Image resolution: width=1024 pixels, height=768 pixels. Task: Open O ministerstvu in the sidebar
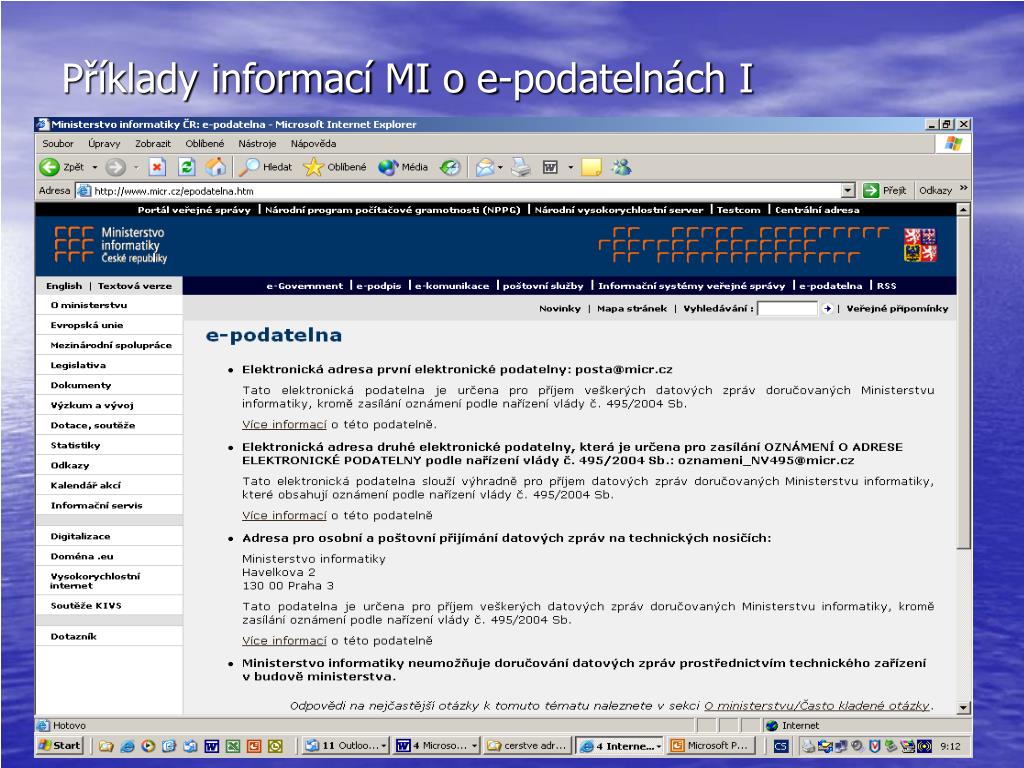(x=89, y=305)
